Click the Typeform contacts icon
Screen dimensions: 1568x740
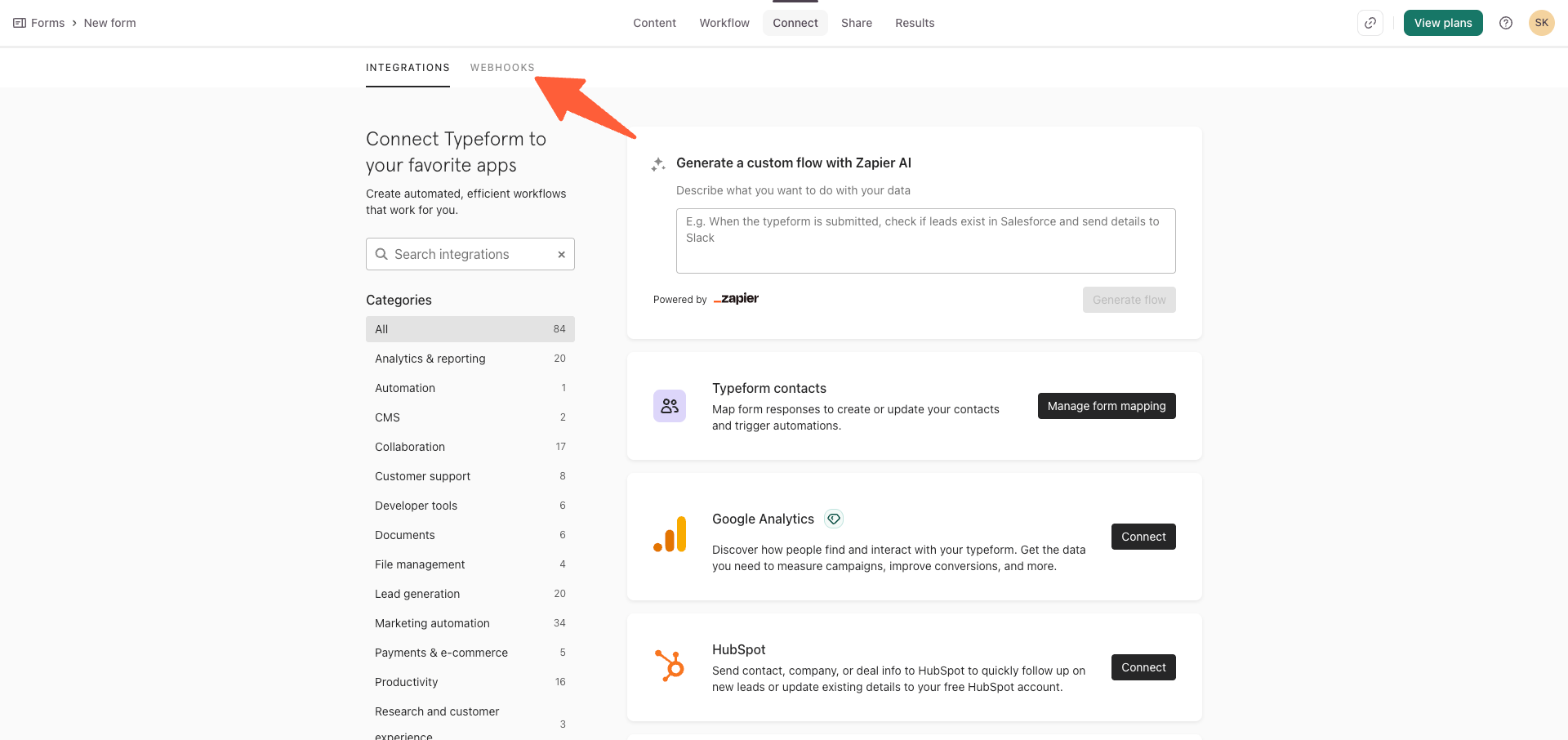point(670,406)
